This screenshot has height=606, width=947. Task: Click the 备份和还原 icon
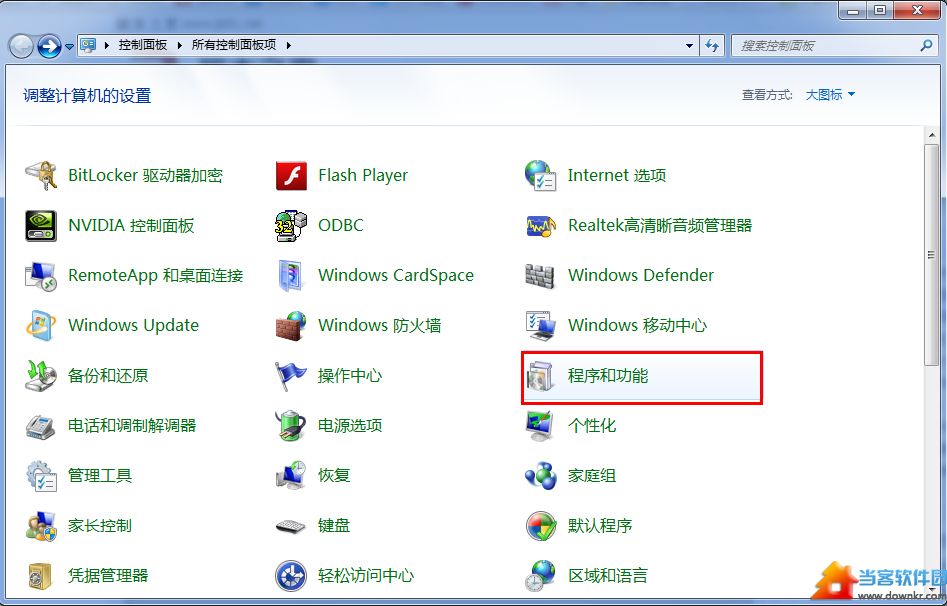40,376
